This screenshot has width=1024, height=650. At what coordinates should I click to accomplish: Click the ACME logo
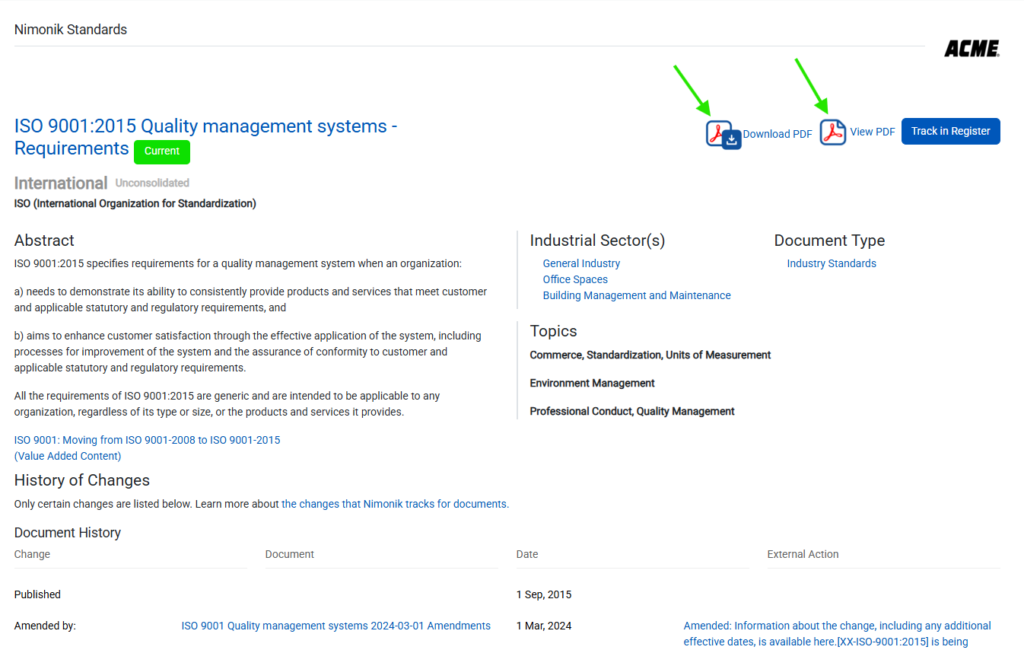coord(972,48)
